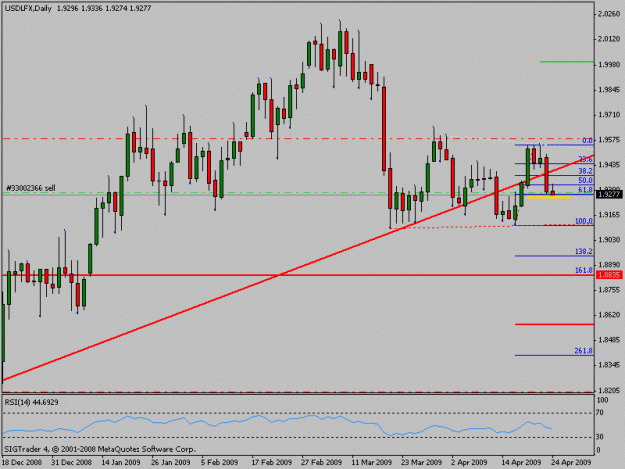The height and width of the screenshot is (469, 625).
Task: Select the Fibonacci 161.8 level label
Action: (x=584, y=270)
